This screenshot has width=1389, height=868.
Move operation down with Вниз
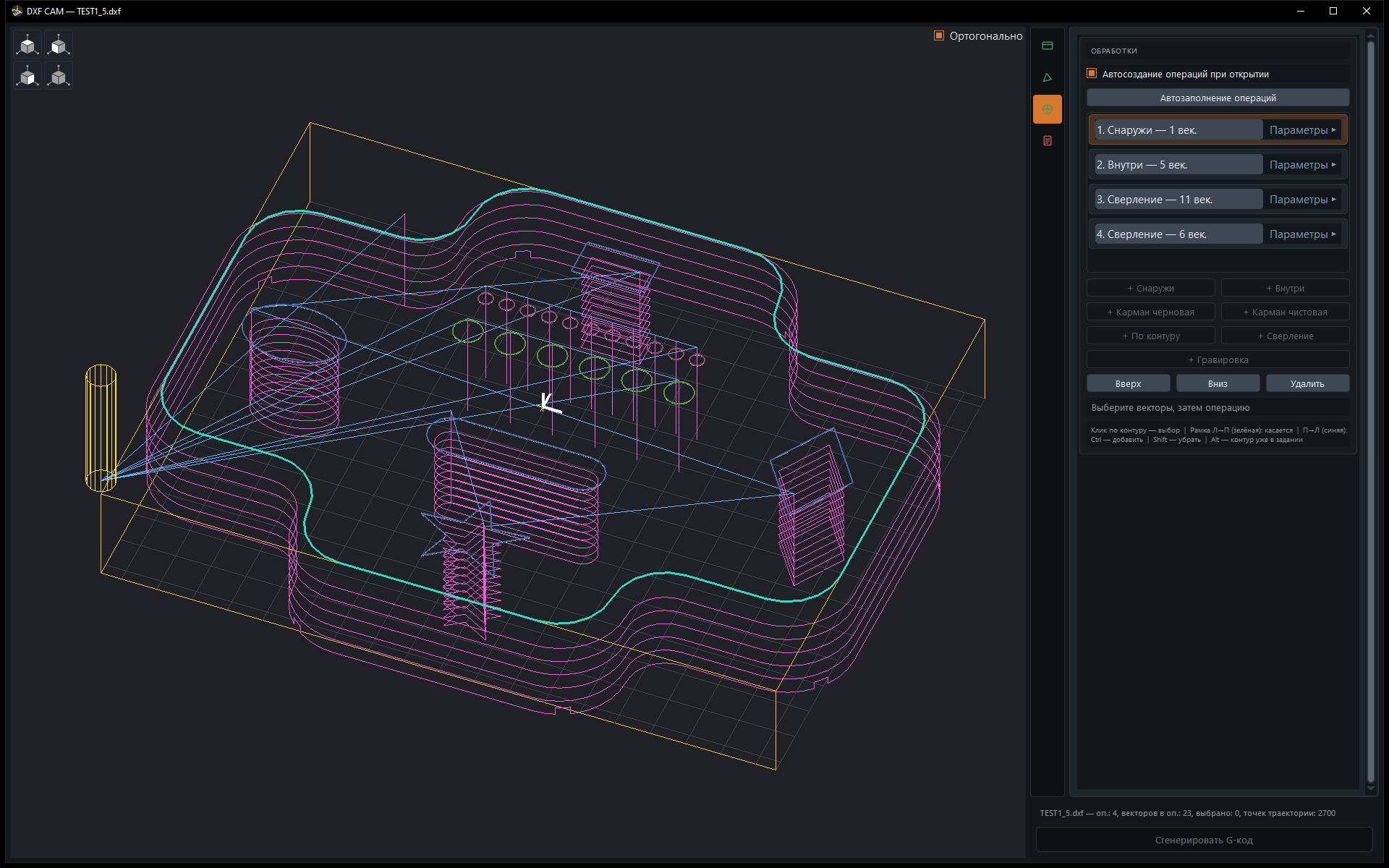pos(1218,383)
